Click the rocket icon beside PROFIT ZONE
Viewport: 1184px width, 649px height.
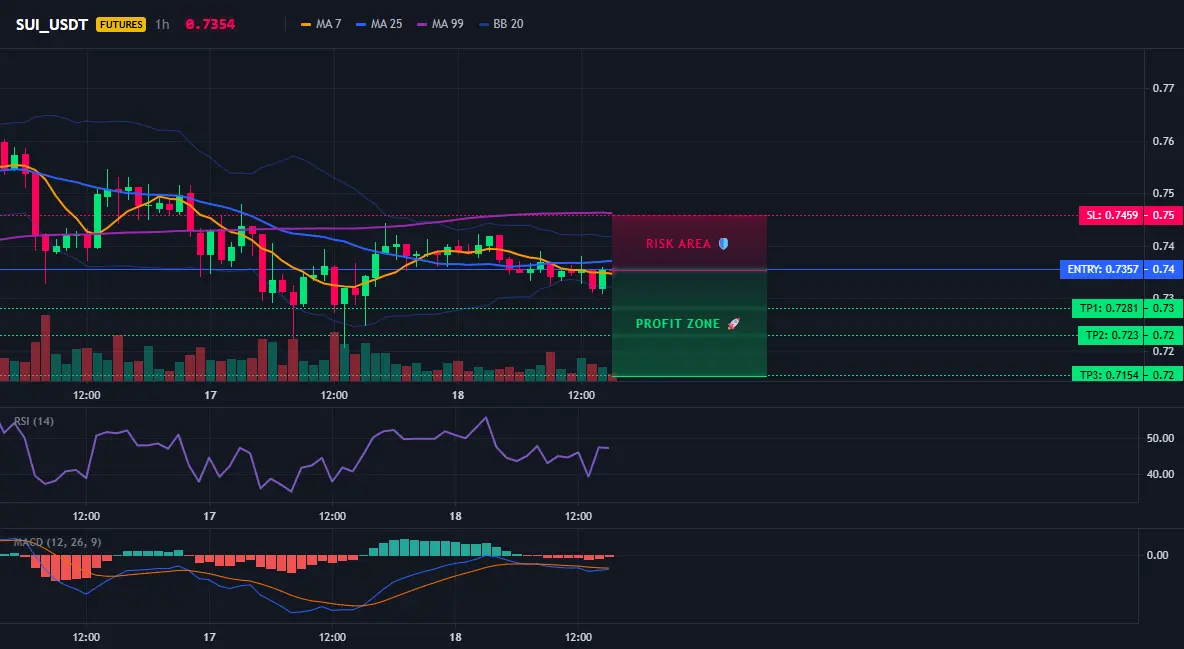[733, 323]
